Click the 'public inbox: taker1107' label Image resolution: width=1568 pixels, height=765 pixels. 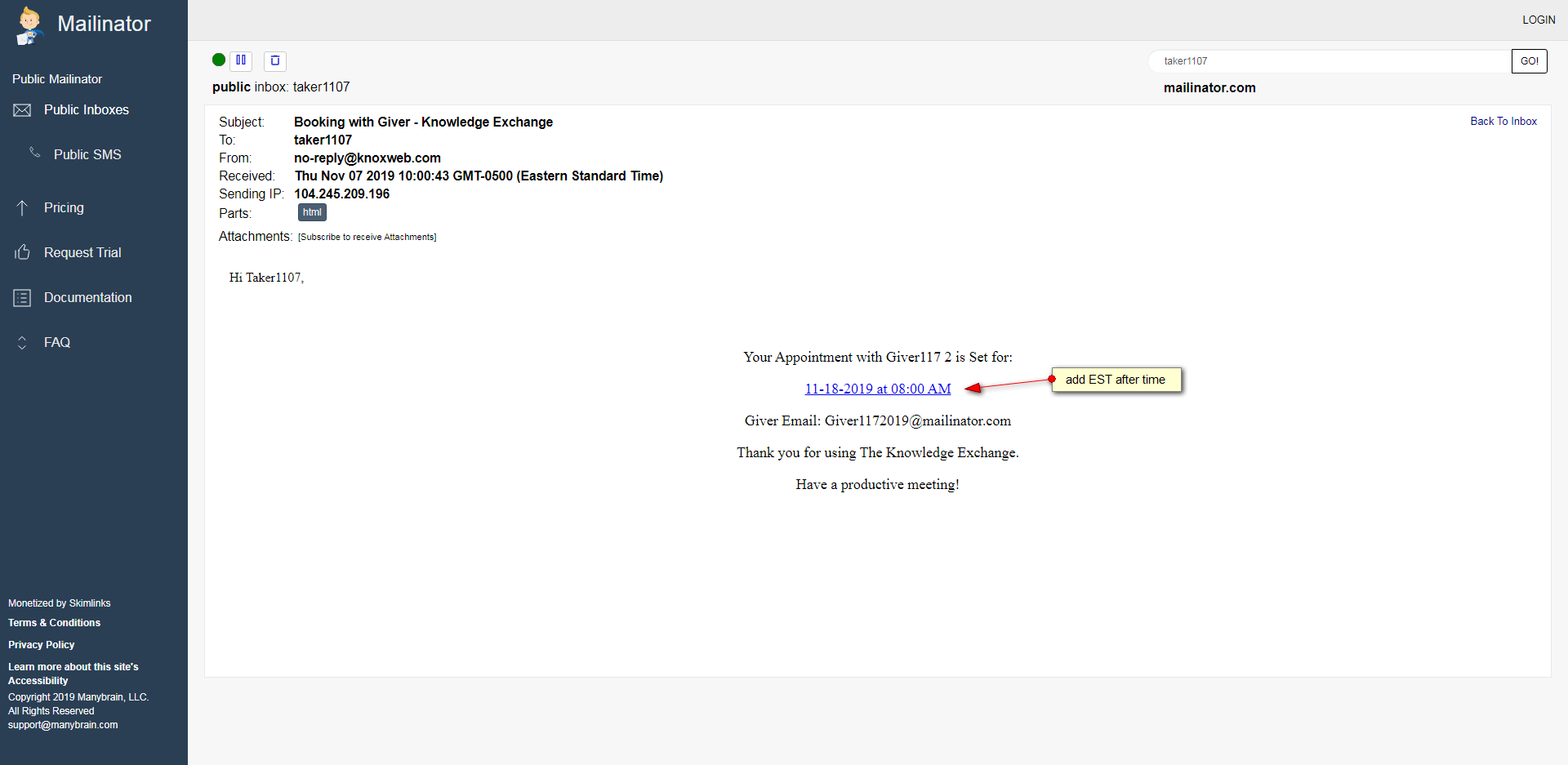281,87
